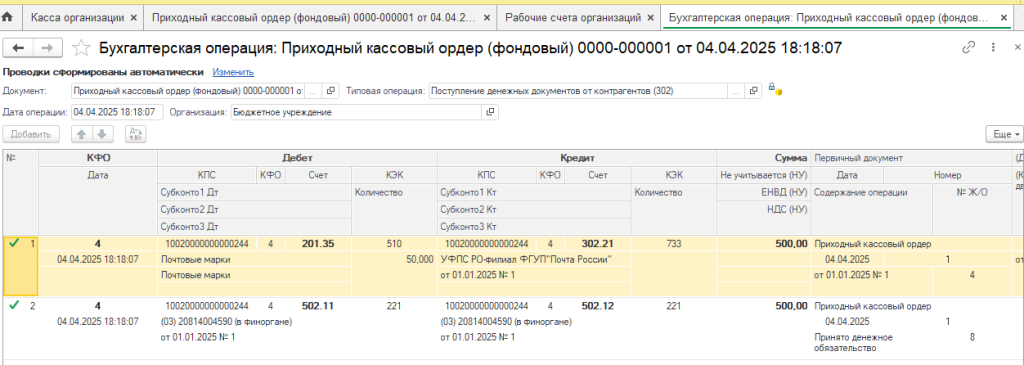Click the Сумма column header

click(x=763, y=158)
